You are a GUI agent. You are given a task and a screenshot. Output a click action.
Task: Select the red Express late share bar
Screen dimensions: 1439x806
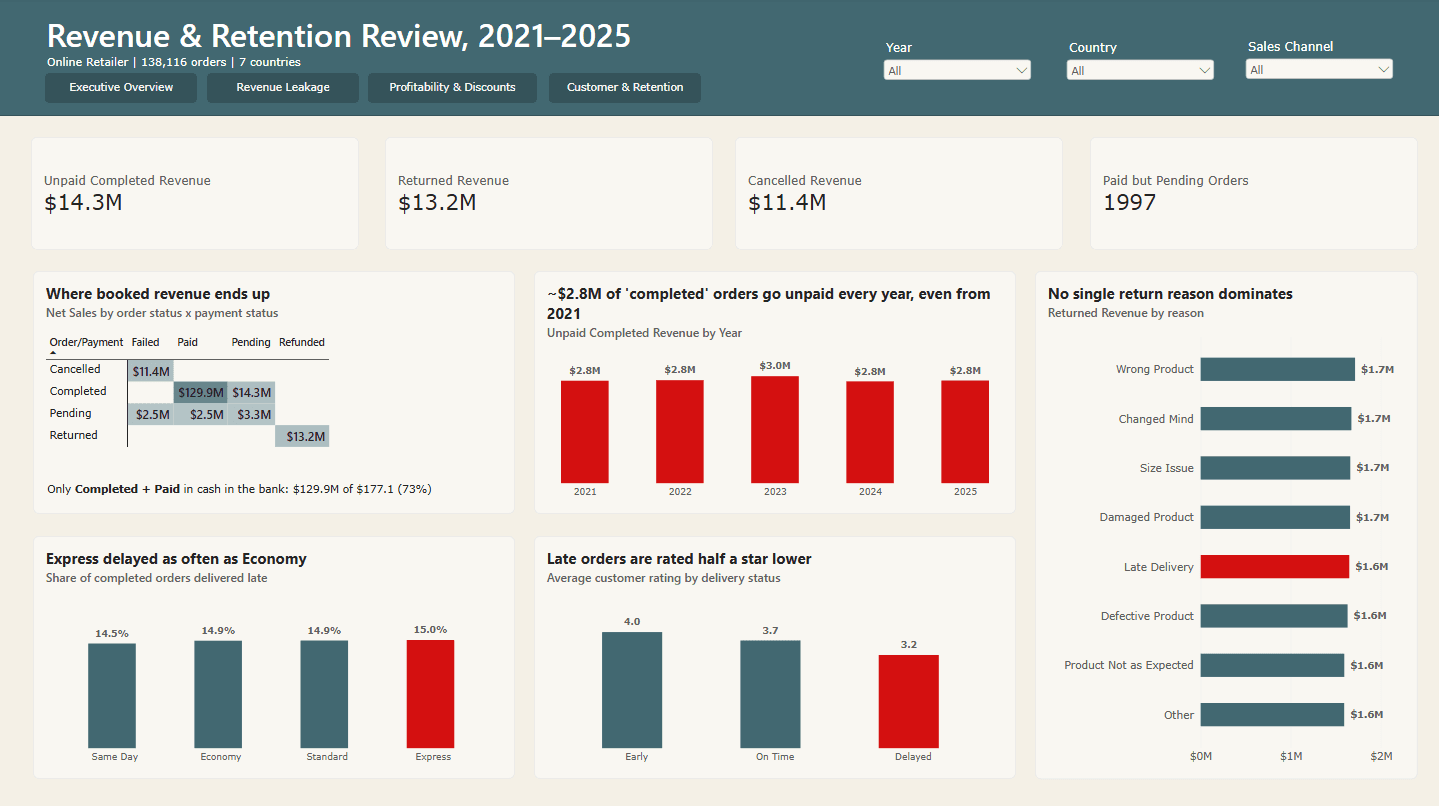click(x=430, y=694)
